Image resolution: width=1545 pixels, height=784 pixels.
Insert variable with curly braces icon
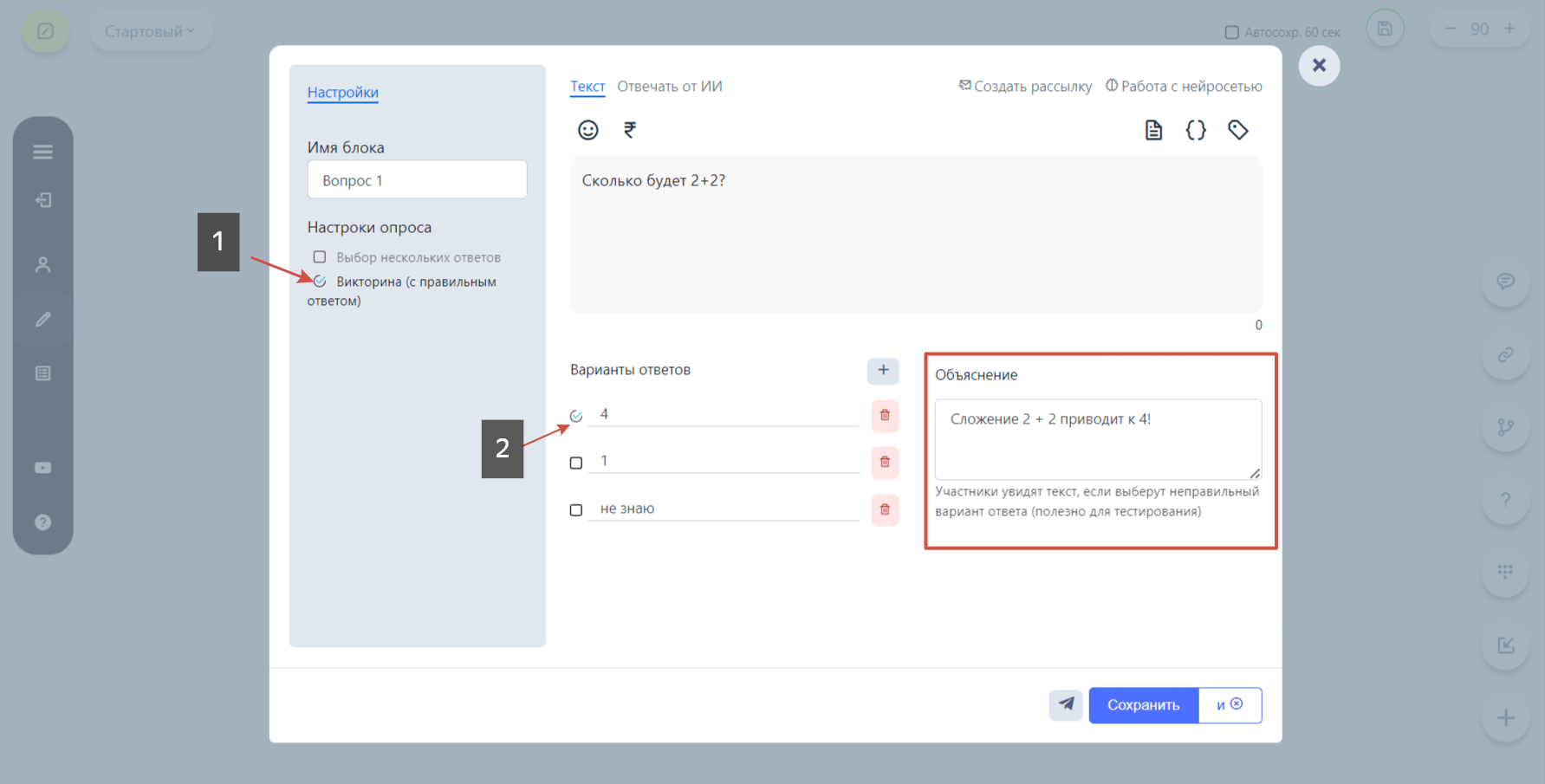1196,130
